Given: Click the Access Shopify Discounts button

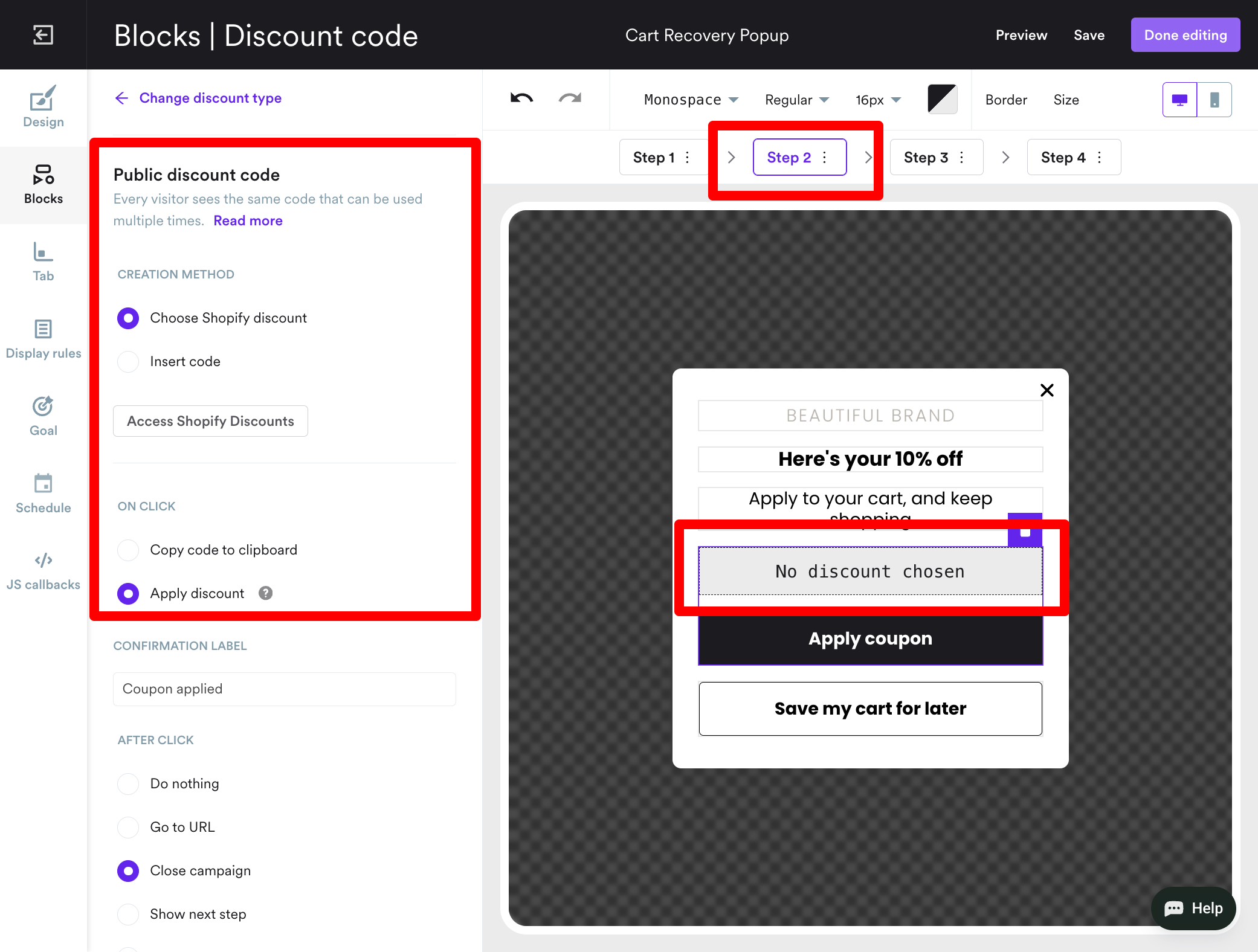Looking at the screenshot, I should tap(210, 421).
